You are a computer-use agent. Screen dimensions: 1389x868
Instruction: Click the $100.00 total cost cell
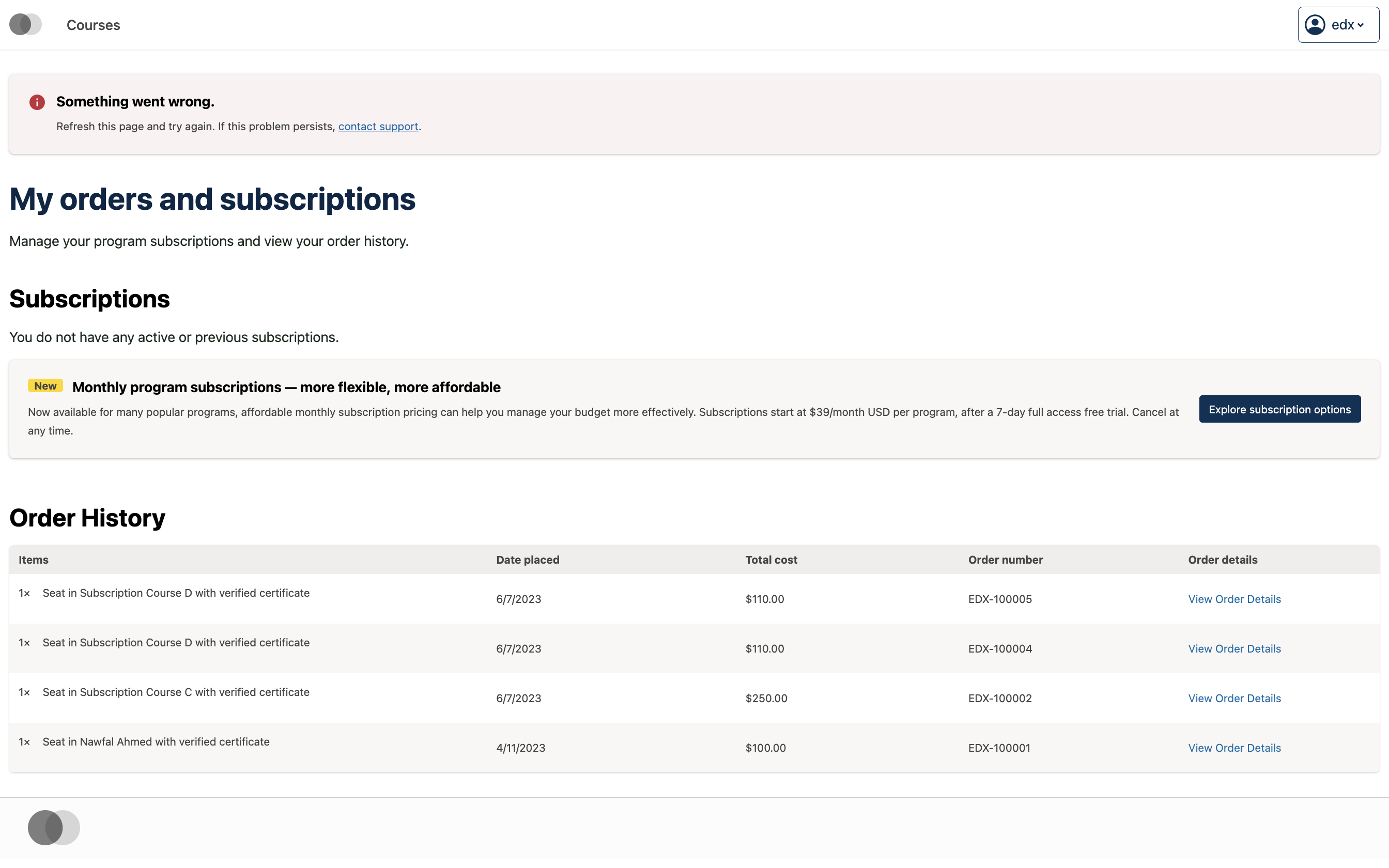[x=766, y=748]
